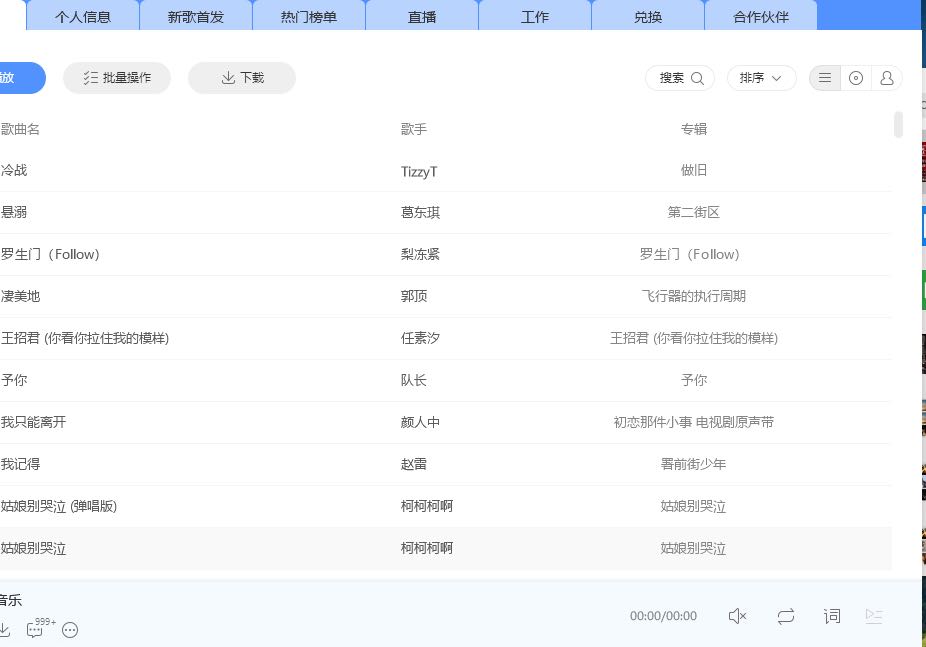Click the 00:00/00:00 playback time
Image resolution: width=926 pixels, height=647 pixels.
click(x=663, y=616)
